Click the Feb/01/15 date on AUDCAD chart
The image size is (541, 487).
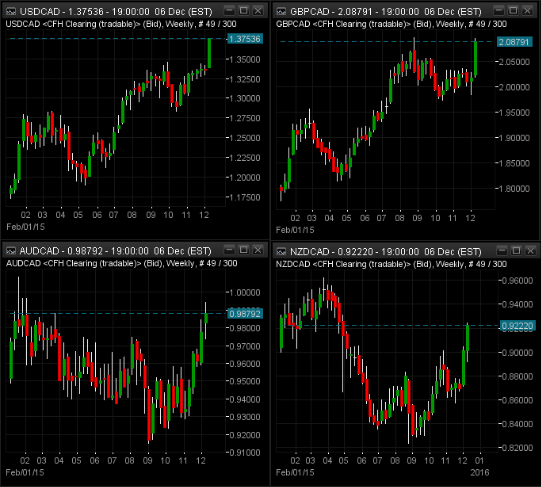click(x=25, y=472)
